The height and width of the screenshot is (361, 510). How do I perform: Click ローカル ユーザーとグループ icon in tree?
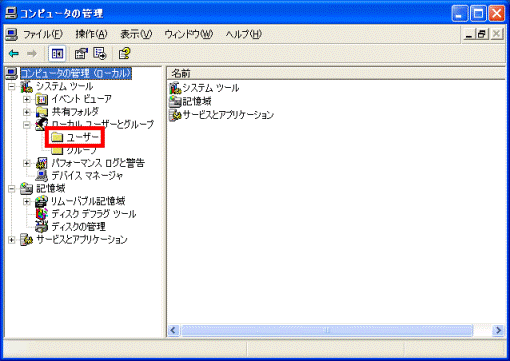pos(42,124)
